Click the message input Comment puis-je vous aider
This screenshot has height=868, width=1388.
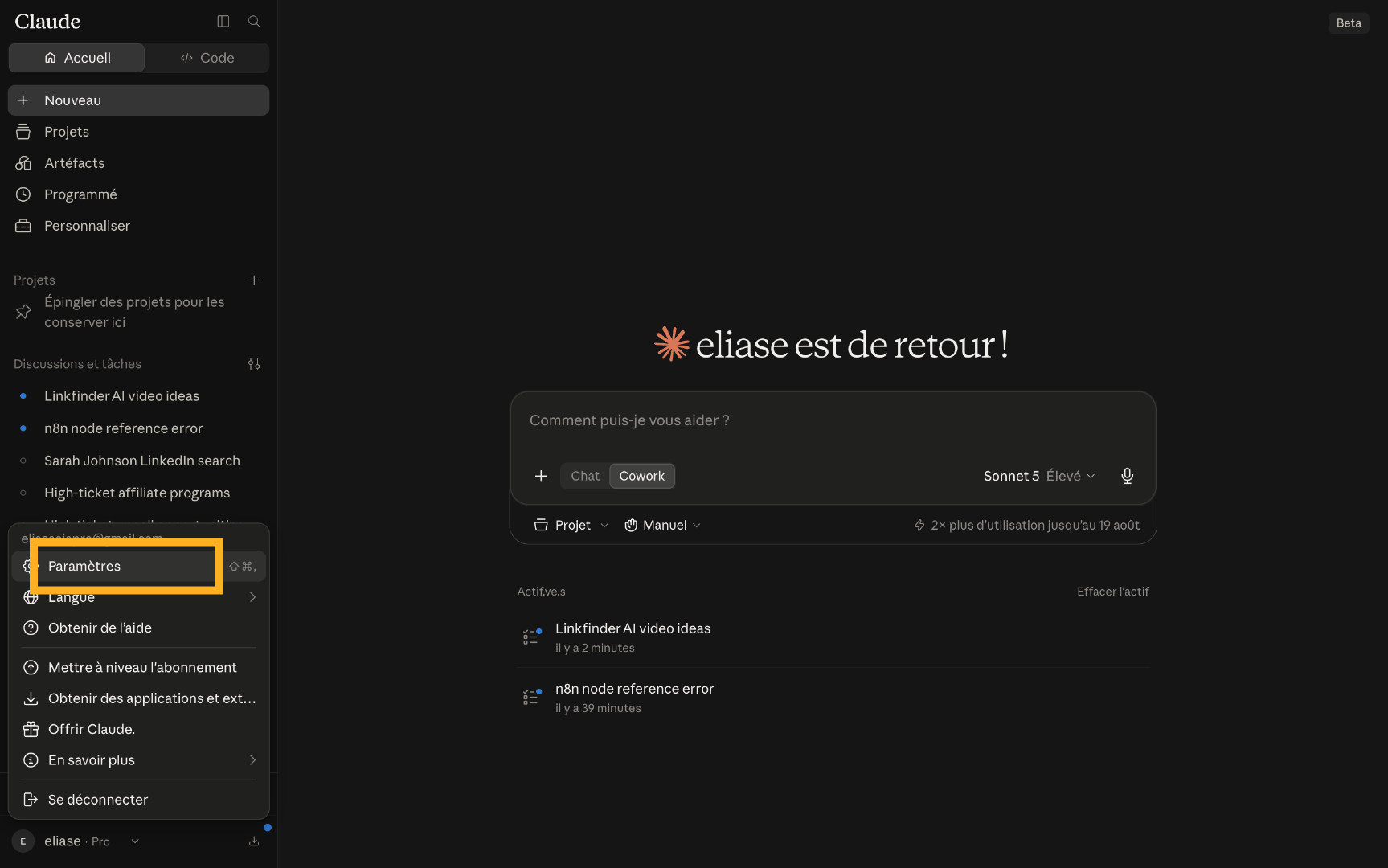point(833,420)
